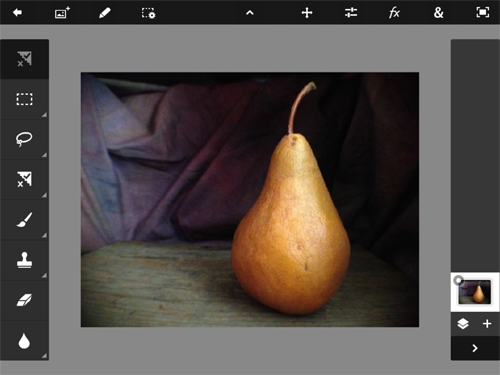The image size is (500, 375).
Task: Add a new layer with the plus
Action: tap(487, 323)
